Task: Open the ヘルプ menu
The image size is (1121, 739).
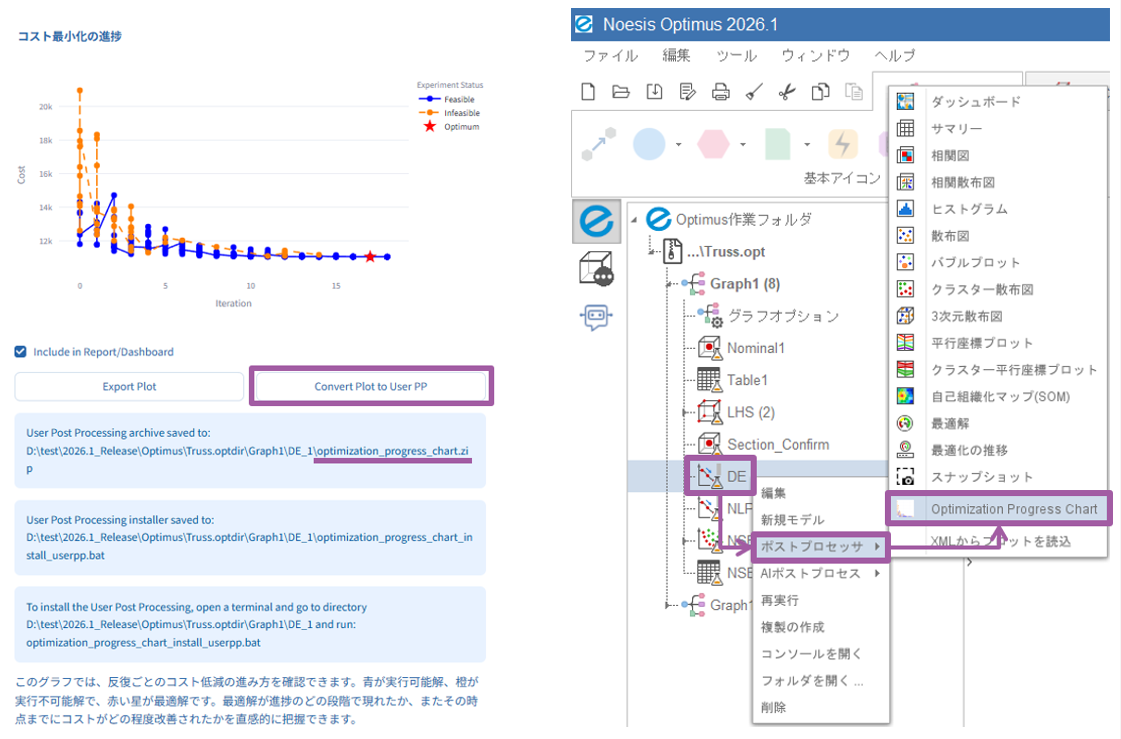Action: [894, 56]
